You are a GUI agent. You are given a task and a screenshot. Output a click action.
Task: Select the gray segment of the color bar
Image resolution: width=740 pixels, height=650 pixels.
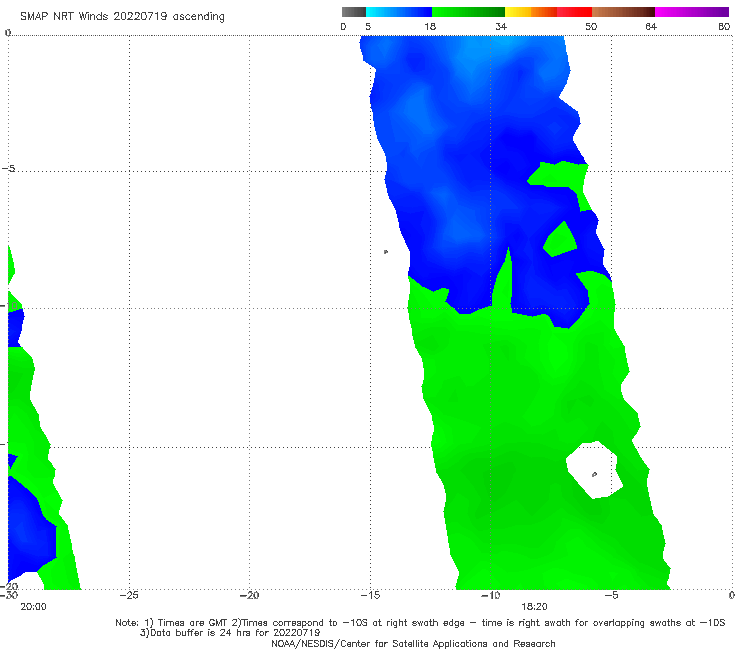(354, 12)
